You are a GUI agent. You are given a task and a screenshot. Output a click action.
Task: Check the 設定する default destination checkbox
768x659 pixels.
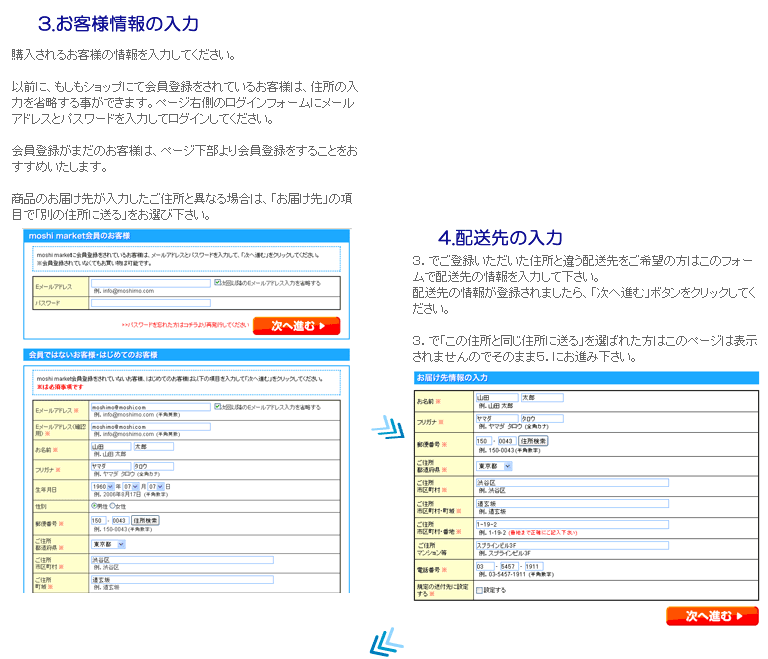[480, 590]
